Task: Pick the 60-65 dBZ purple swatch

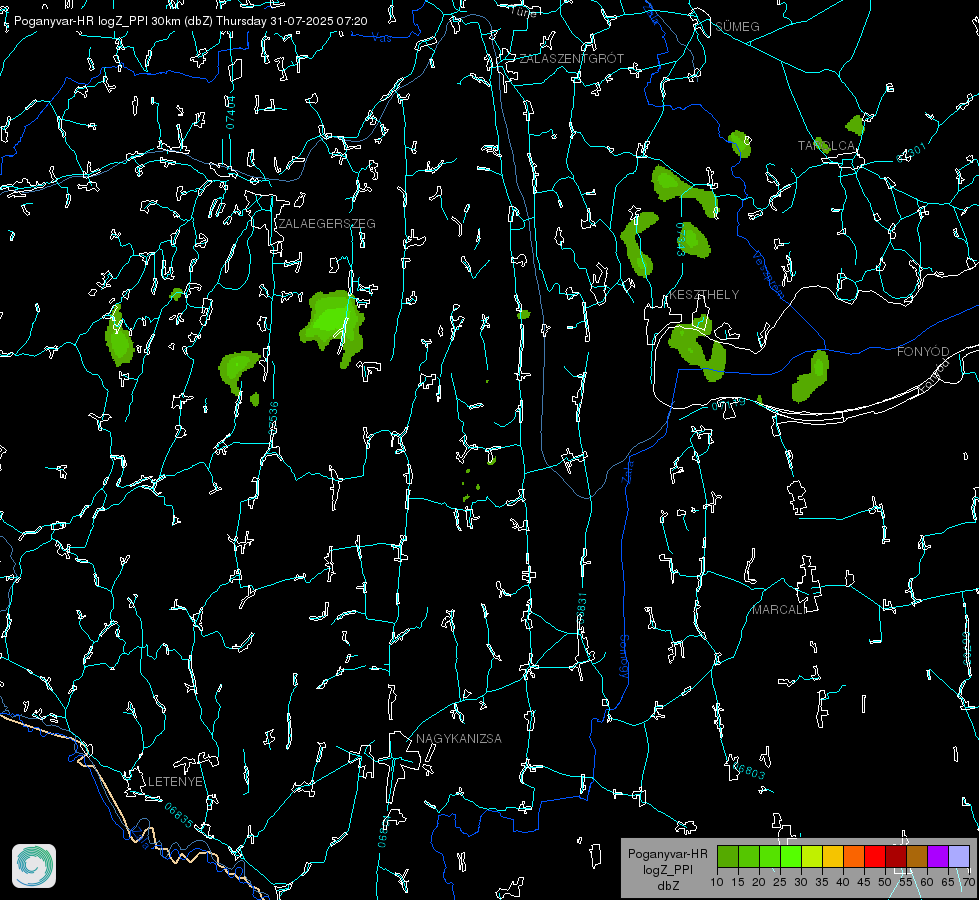Action: tap(938, 856)
